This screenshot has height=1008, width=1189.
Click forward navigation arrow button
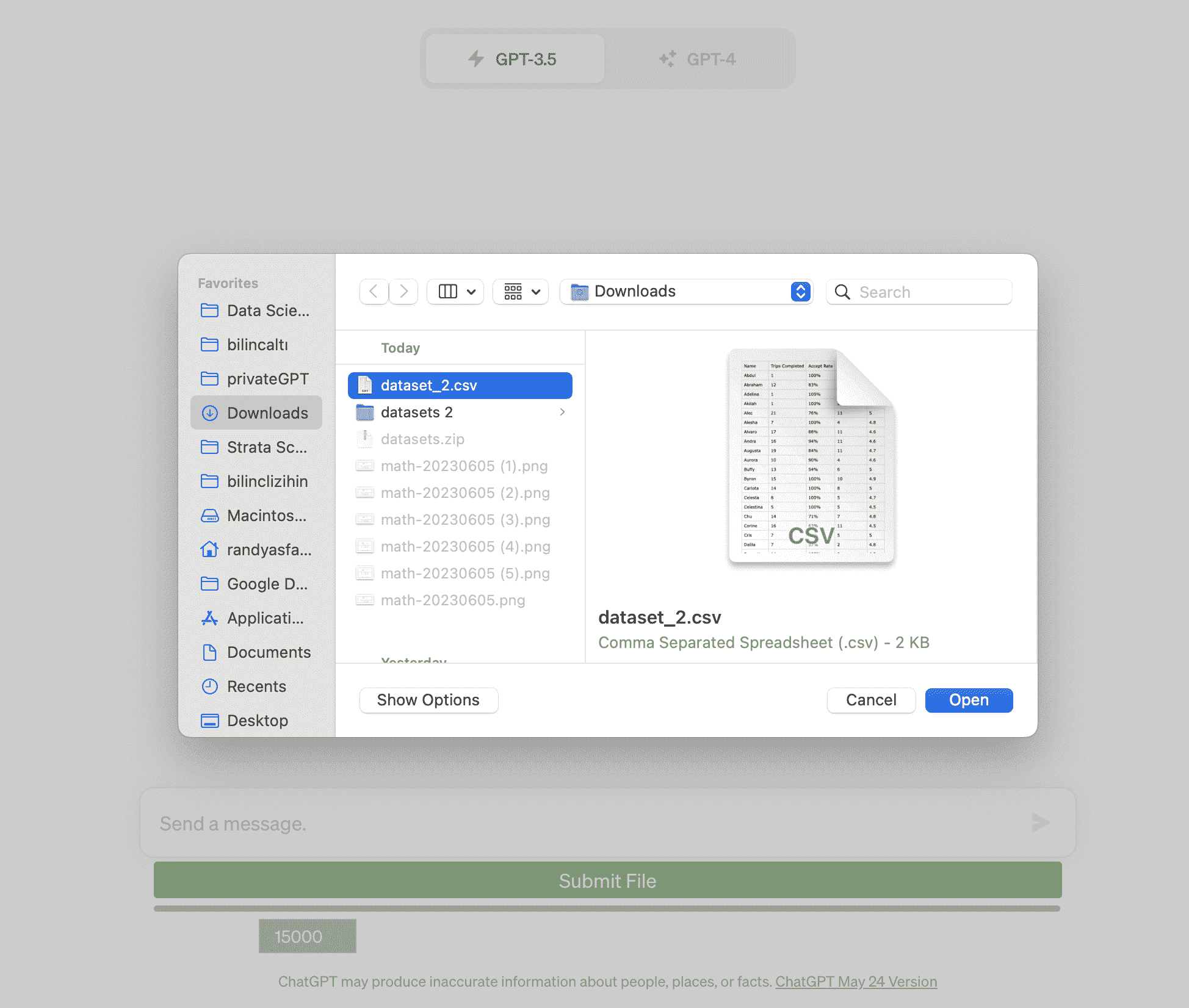tap(404, 291)
